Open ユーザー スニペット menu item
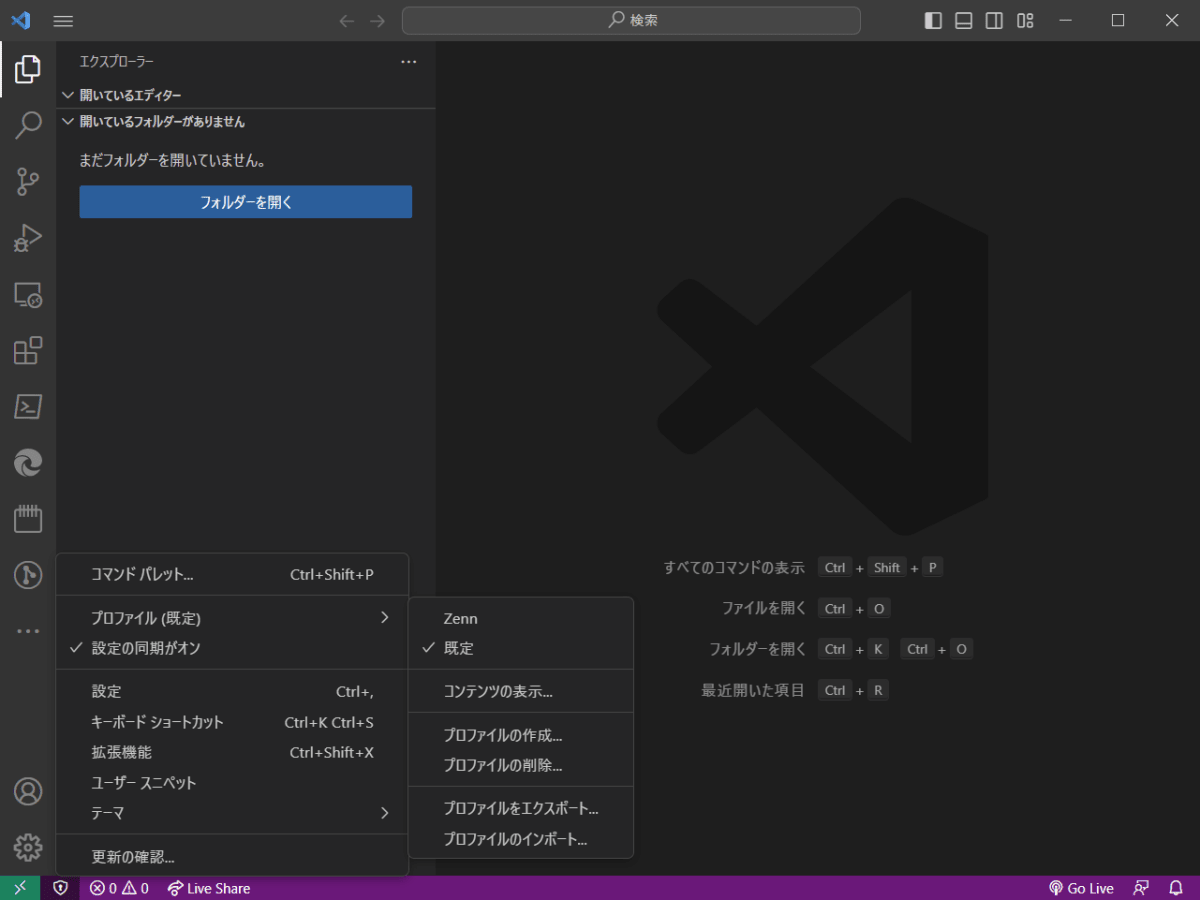Viewport: 1200px width, 900px height. pyautogui.click(x=232, y=783)
